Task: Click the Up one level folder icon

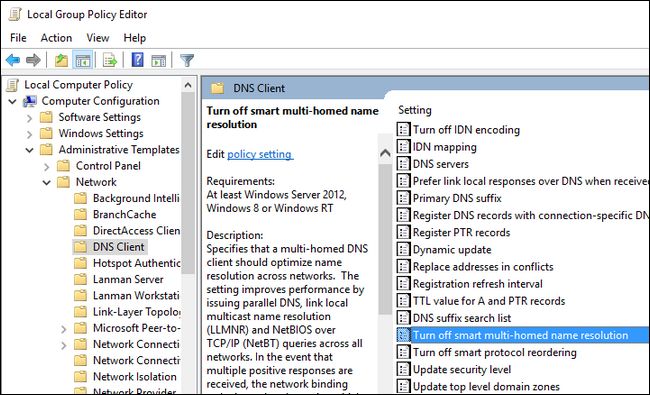Action: click(61, 61)
